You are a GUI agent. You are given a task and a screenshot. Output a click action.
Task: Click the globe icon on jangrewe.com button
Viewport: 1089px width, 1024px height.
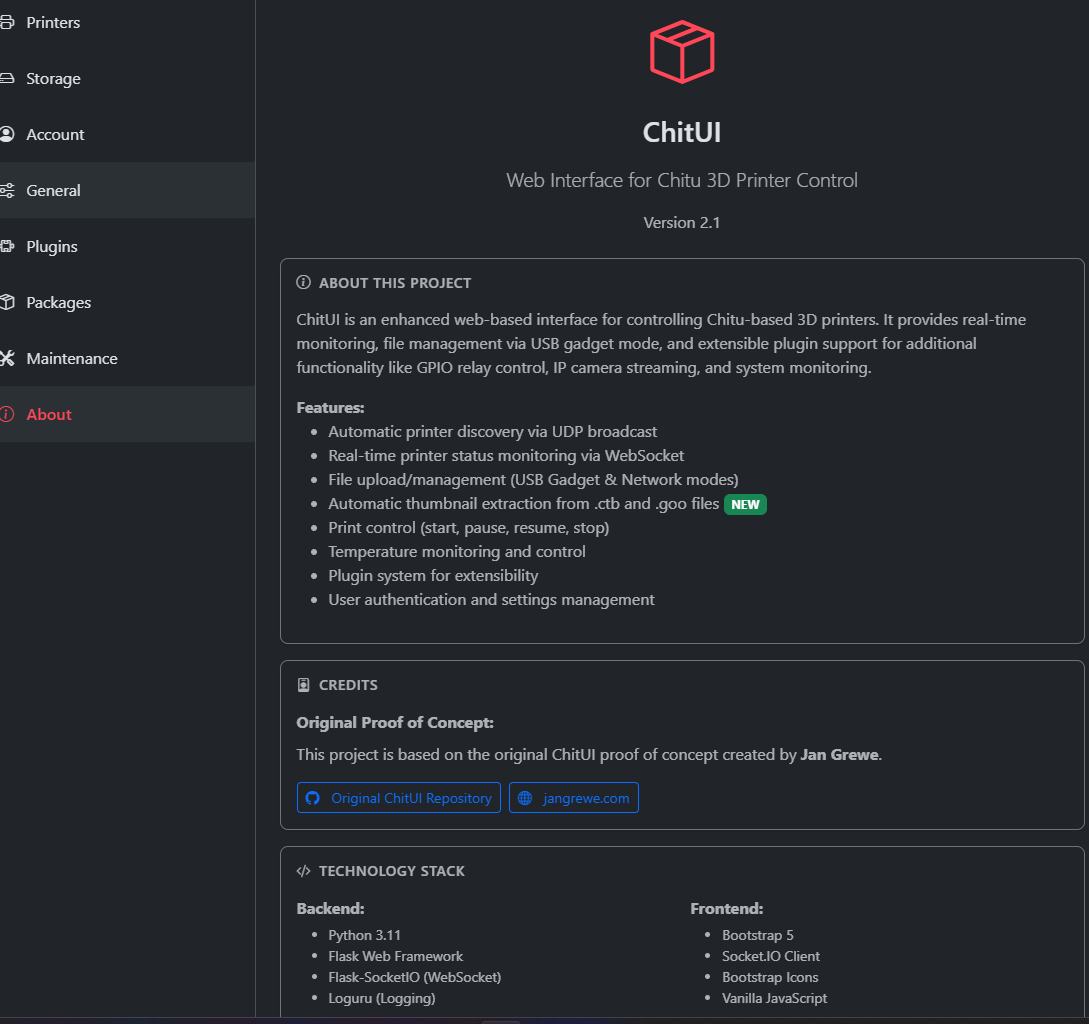(525, 798)
